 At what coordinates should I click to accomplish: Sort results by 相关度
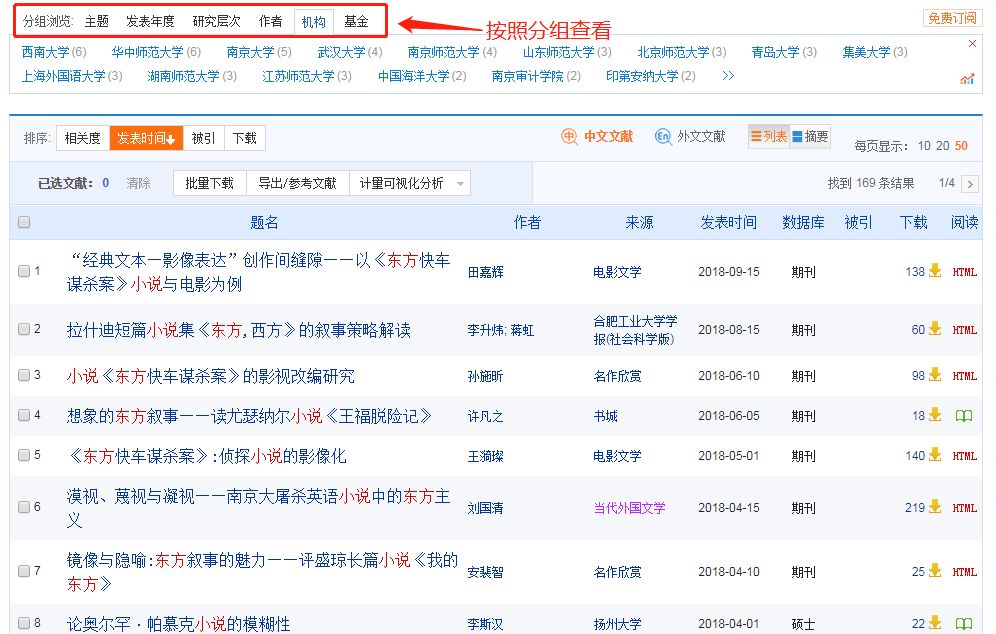pos(83,138)
